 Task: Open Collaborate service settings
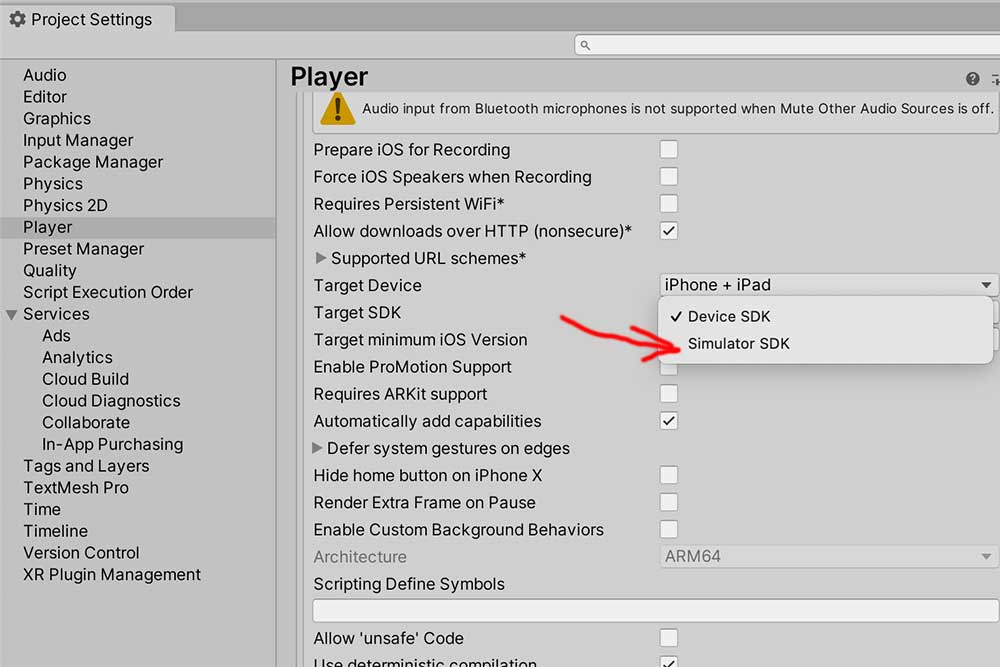(86, 422)
